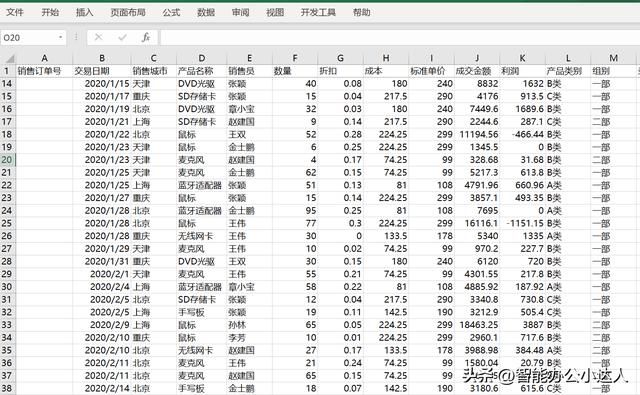Open the 开发工具 tab

(318, 12)
